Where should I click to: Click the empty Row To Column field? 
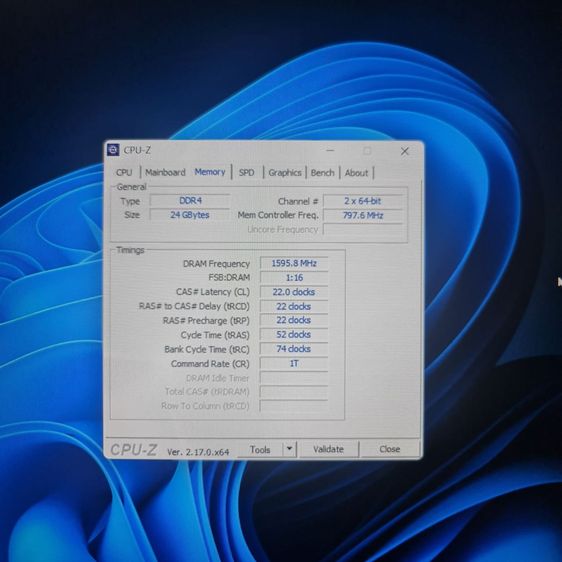(294, 406)
